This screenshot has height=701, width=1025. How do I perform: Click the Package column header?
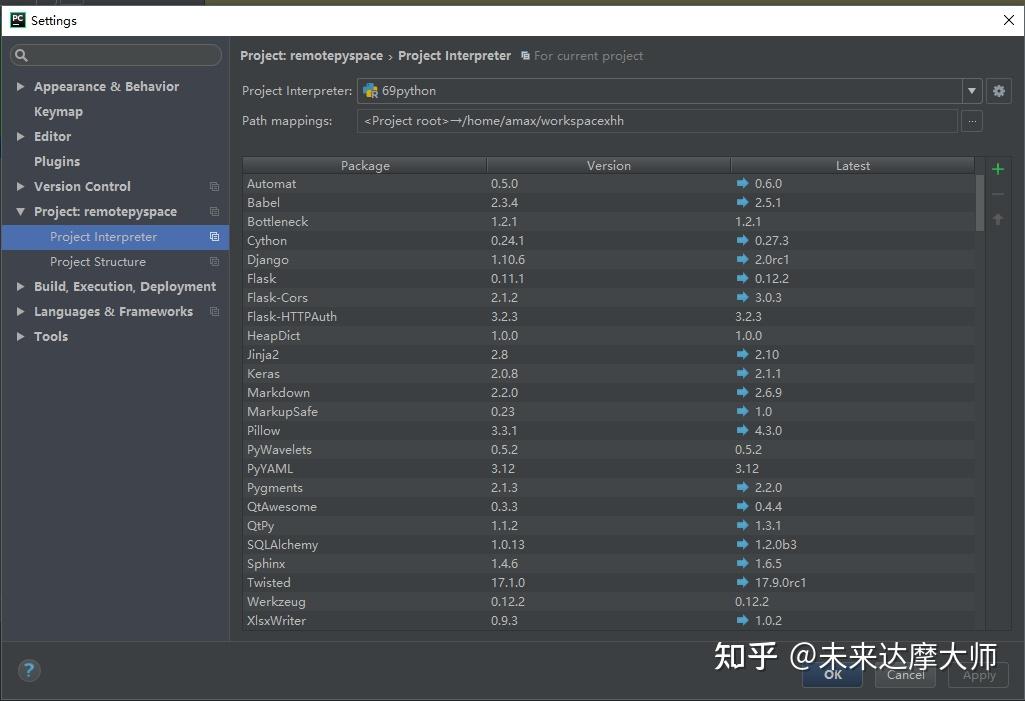[365, 165]
